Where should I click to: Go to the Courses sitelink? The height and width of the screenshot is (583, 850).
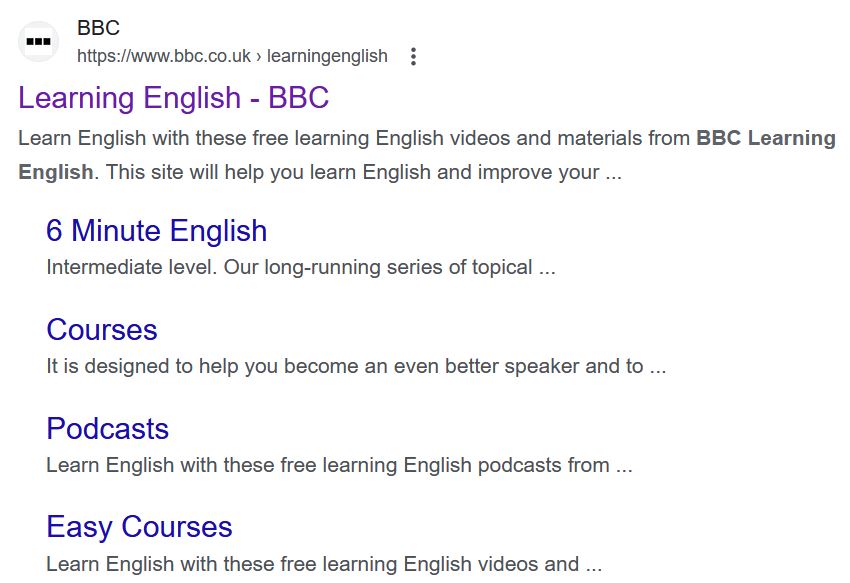coord(102,330)
